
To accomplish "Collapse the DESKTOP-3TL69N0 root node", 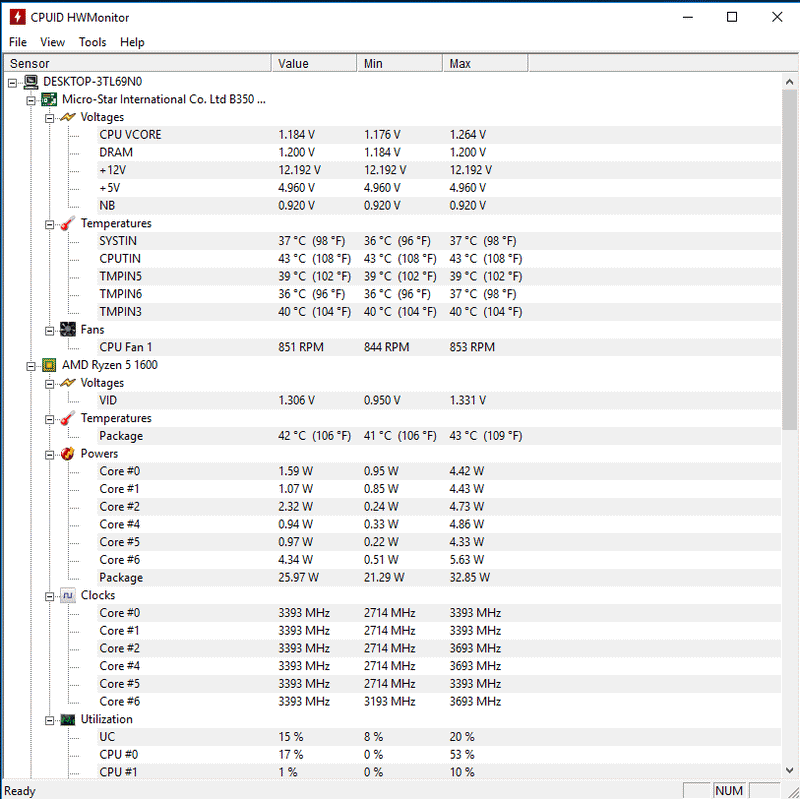I will click(x=13, y=83).
